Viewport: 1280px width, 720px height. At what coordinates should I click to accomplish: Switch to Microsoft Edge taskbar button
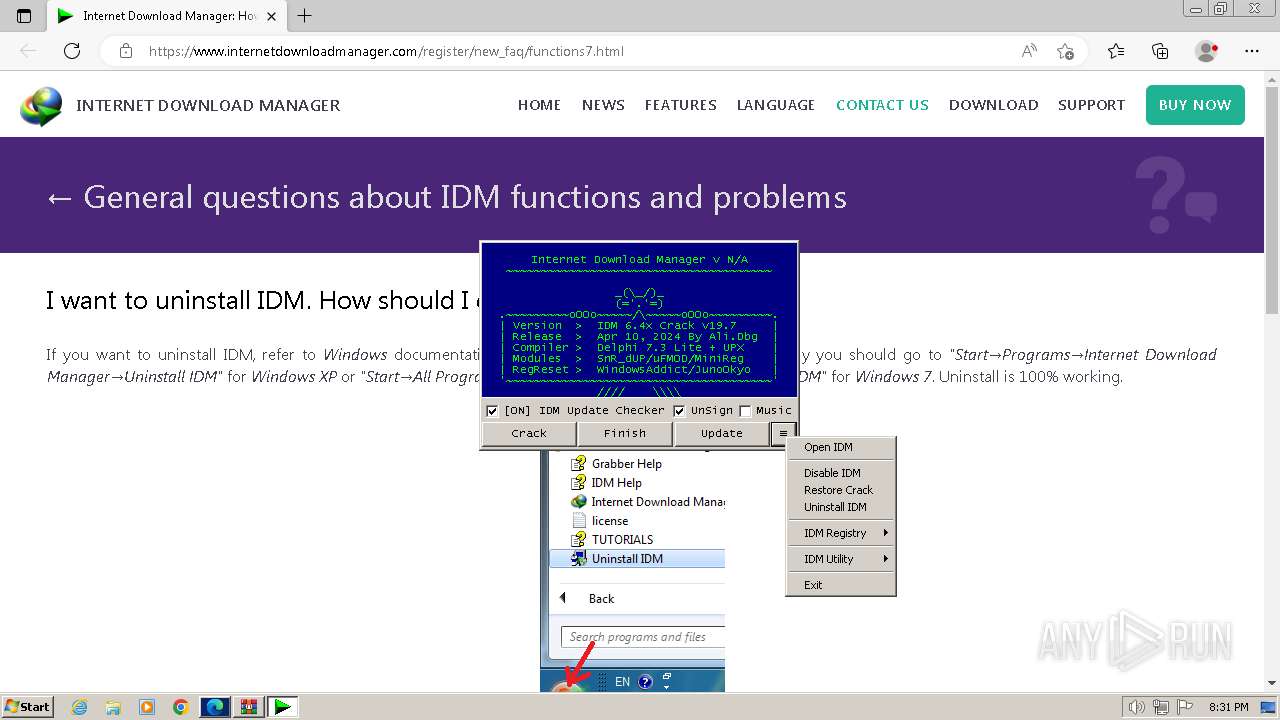tap(215, 707)
